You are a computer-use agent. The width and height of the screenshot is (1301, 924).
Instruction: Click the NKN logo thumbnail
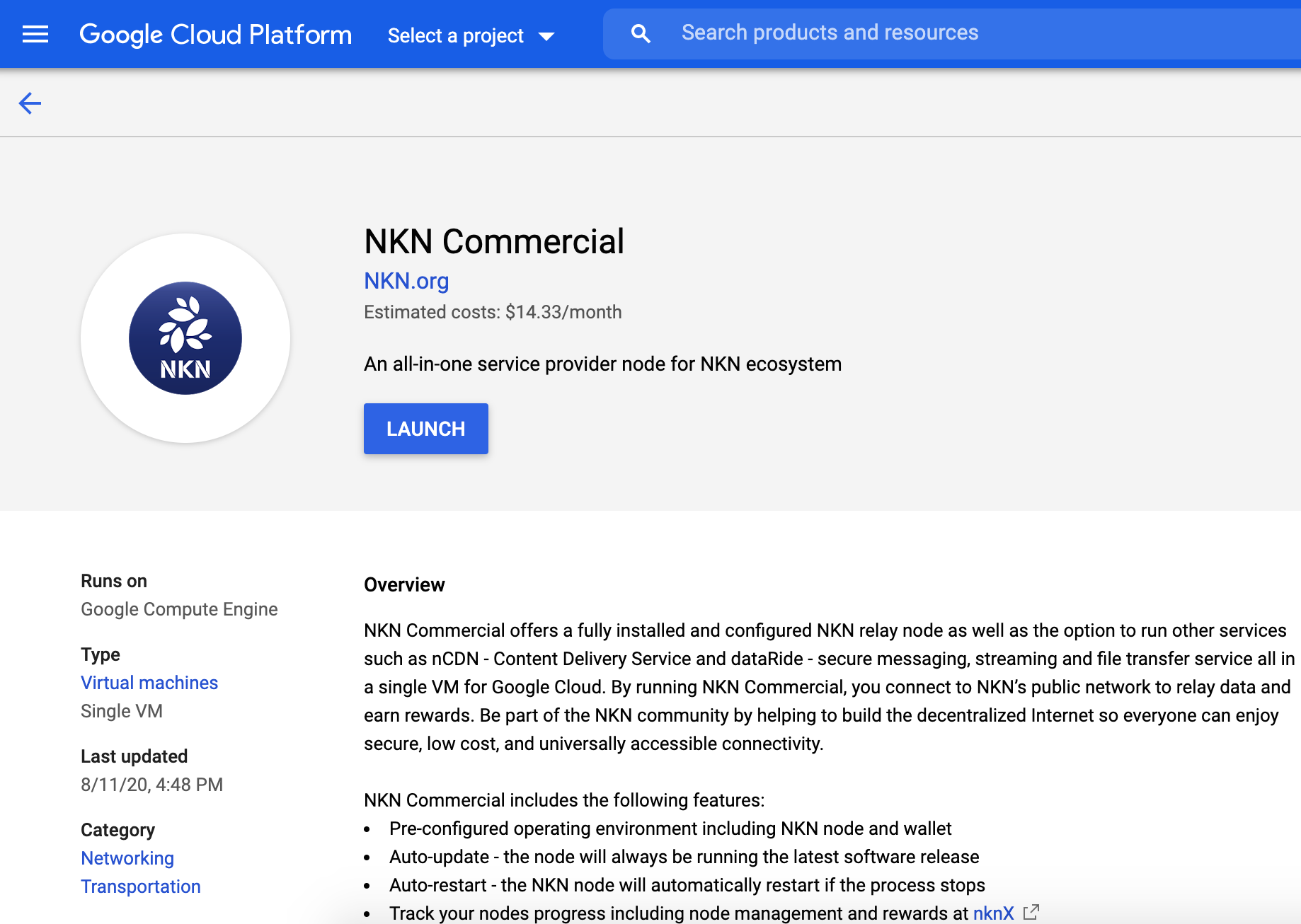(x=185, y=338)
